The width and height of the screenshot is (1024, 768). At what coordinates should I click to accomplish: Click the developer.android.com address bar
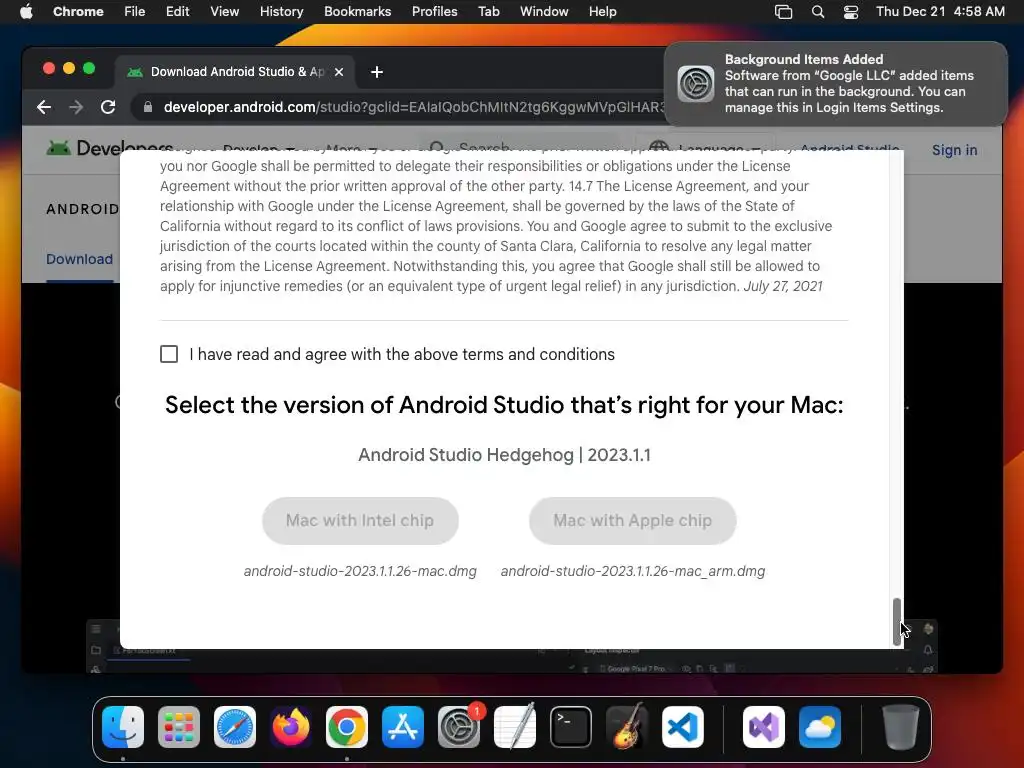click(414, 107)
